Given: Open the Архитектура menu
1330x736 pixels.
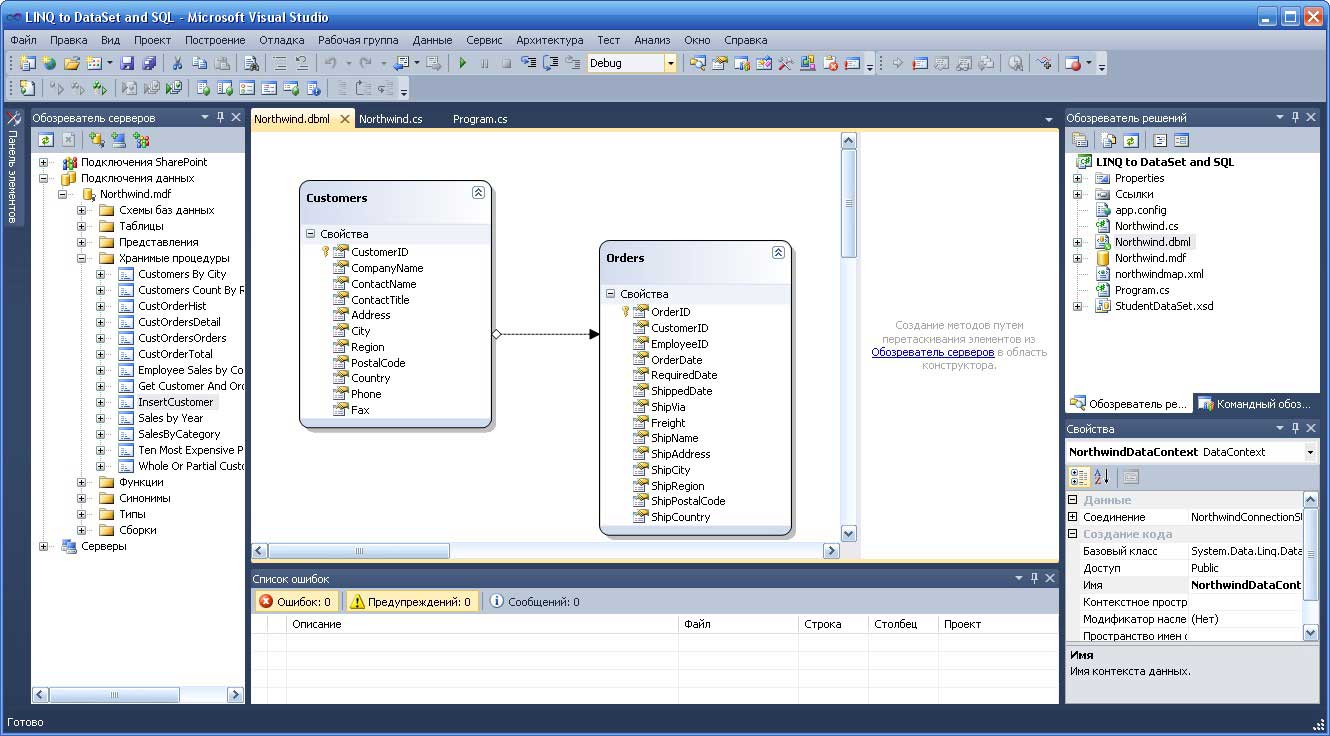Looking at the screenshot, I should coord(549,40).
